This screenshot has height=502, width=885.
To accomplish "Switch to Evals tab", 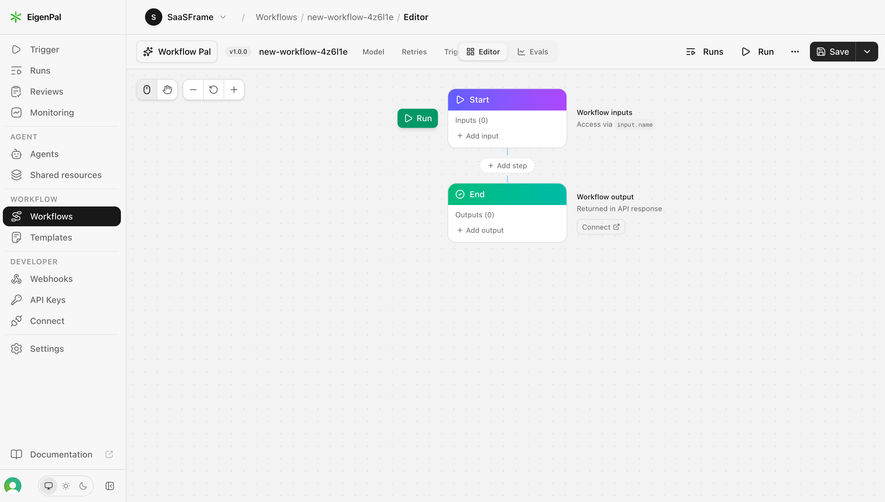I will (x=533, y=51).
